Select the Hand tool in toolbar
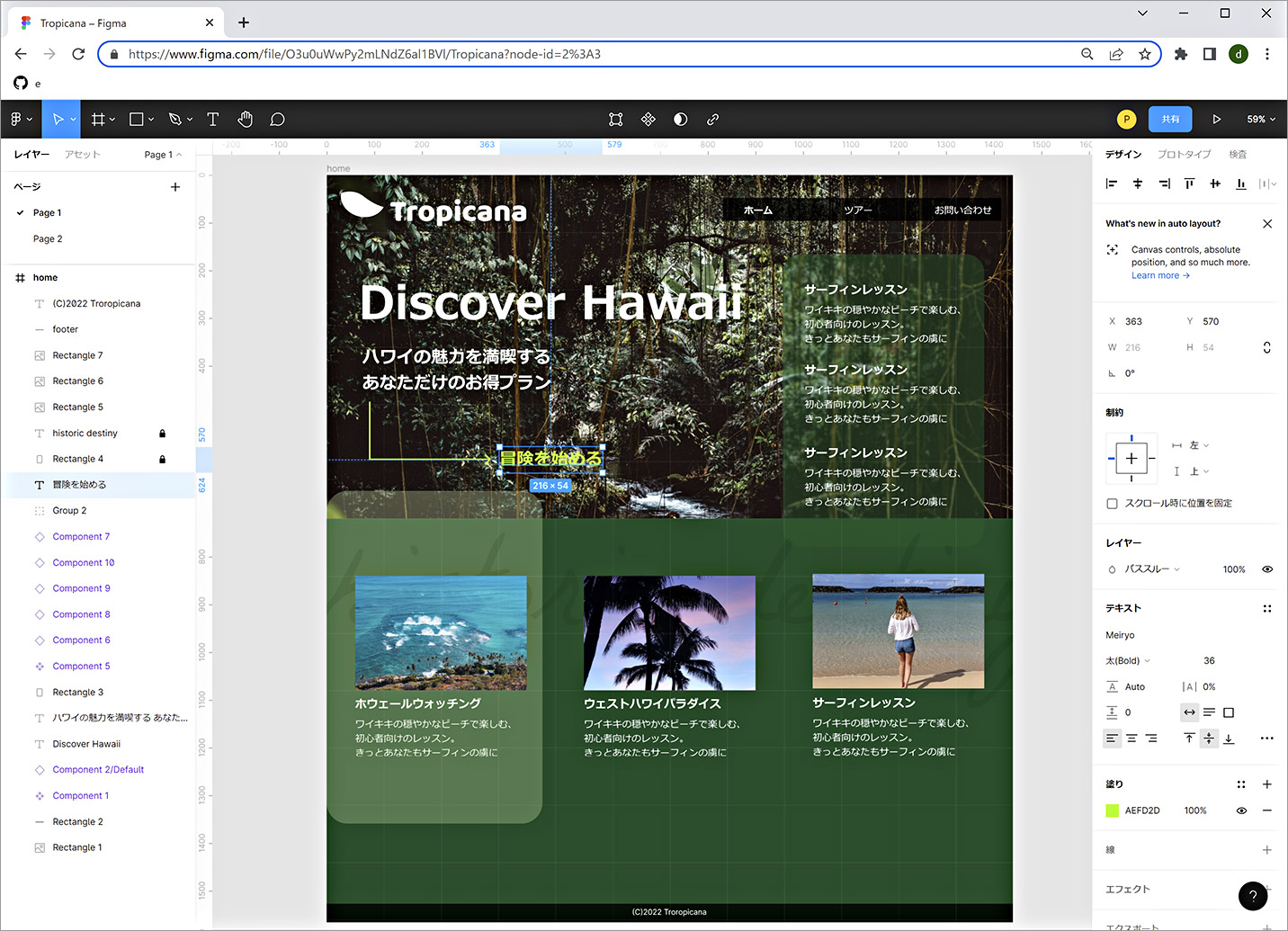This screenshot has width=1288, height=931. point(246,119)
